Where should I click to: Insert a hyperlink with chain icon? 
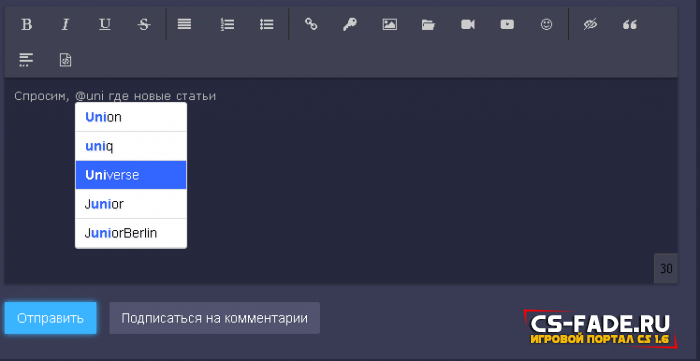pyautogui.click(x=311, y=25)
